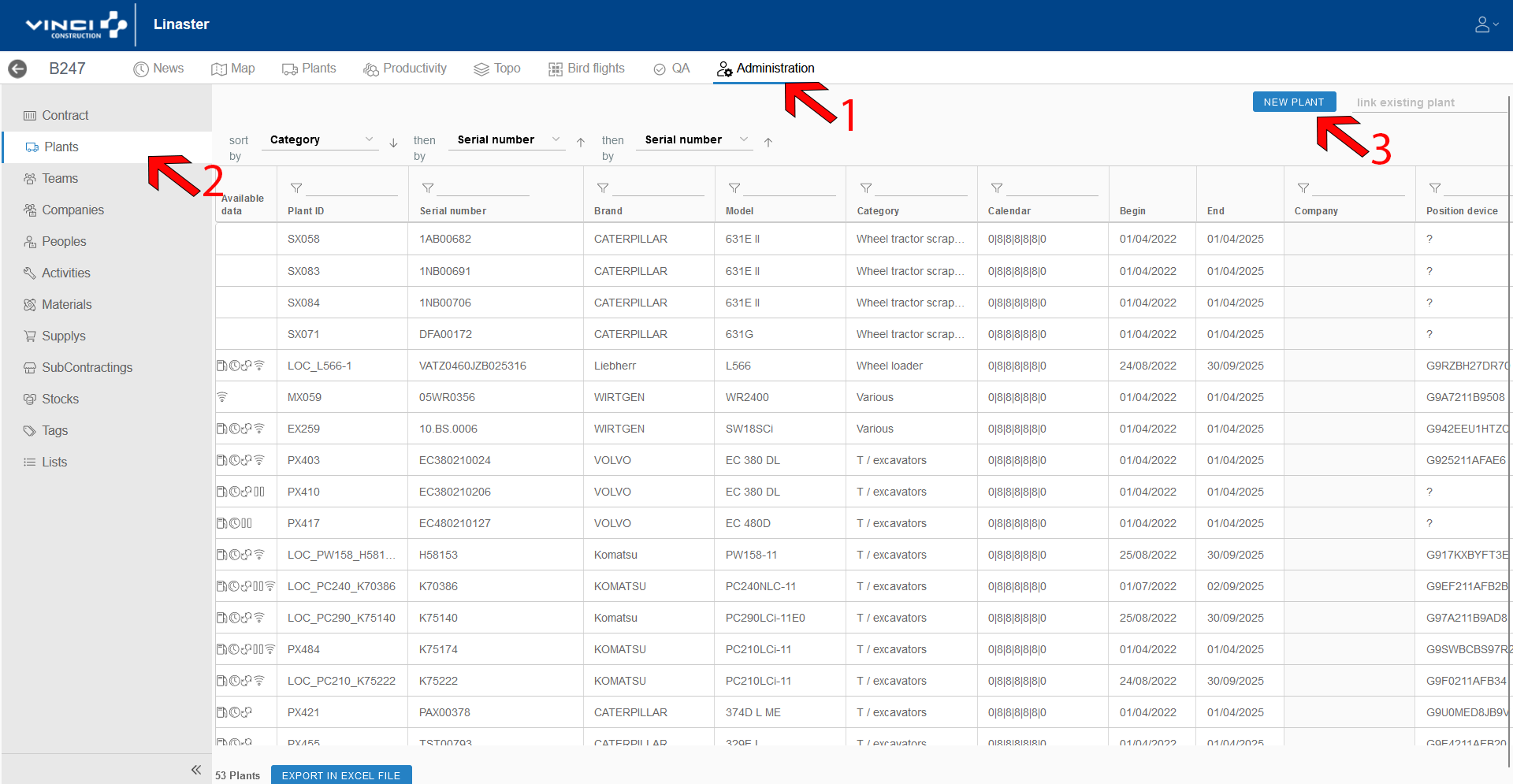This screenshot has height=784, width=1513.
Task: Click model 374D L ME cell
Action: 780,712
